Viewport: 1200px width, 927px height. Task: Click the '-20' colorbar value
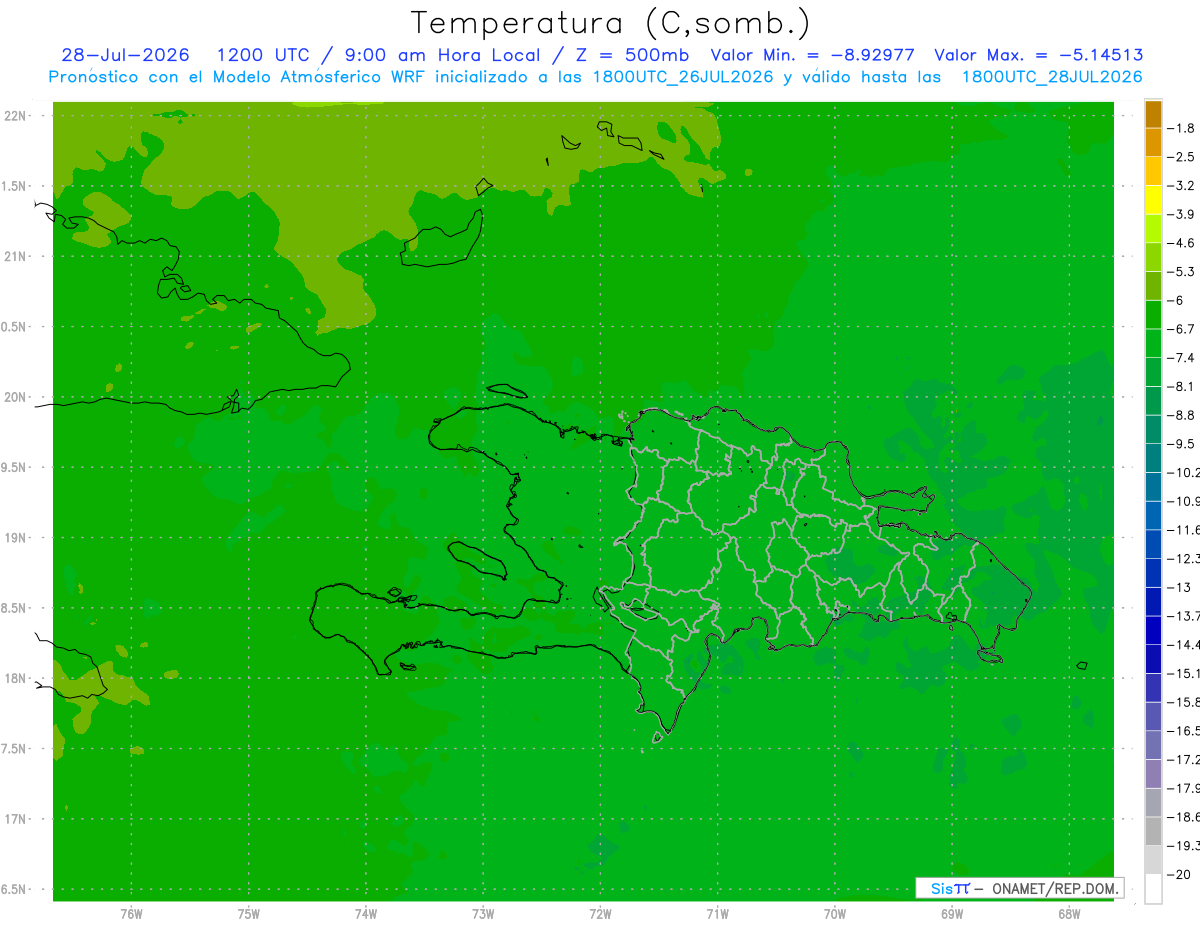click(1179, 875)
